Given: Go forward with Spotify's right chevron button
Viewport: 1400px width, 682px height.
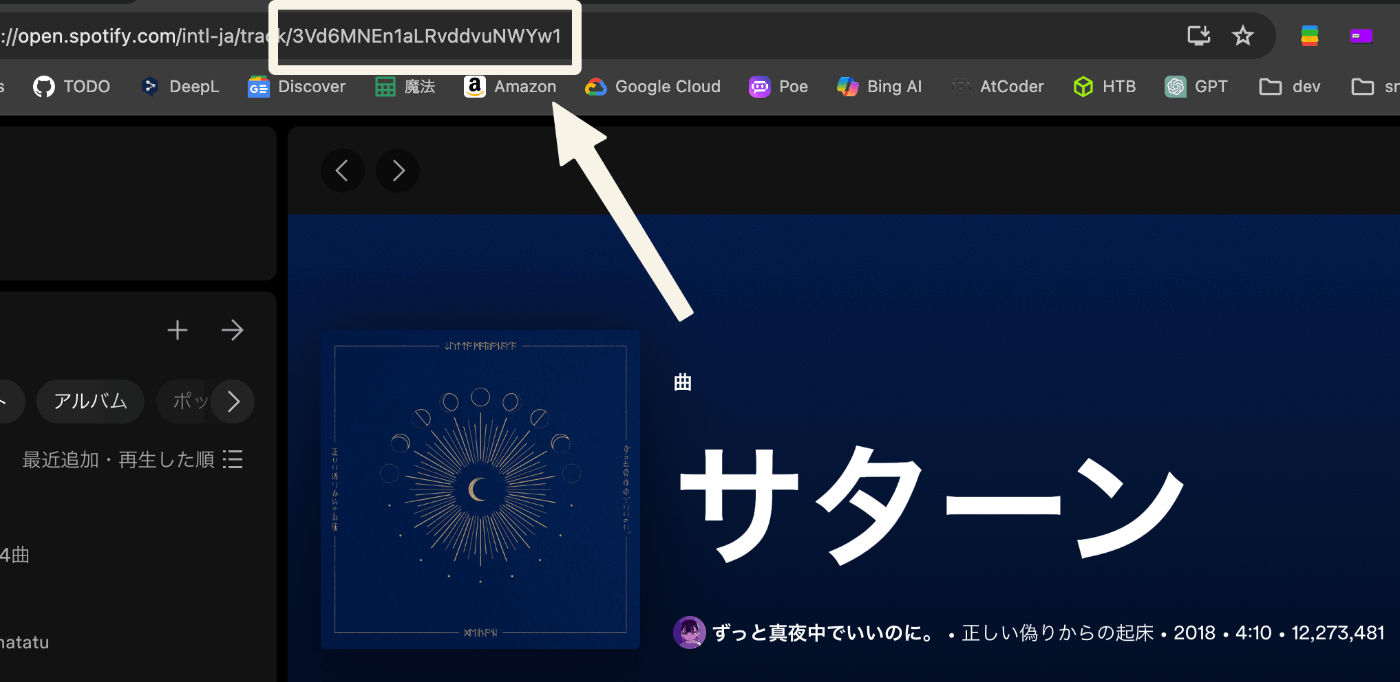Looking at the screenshot, I should pyautogui.click(x=398, y=171).
